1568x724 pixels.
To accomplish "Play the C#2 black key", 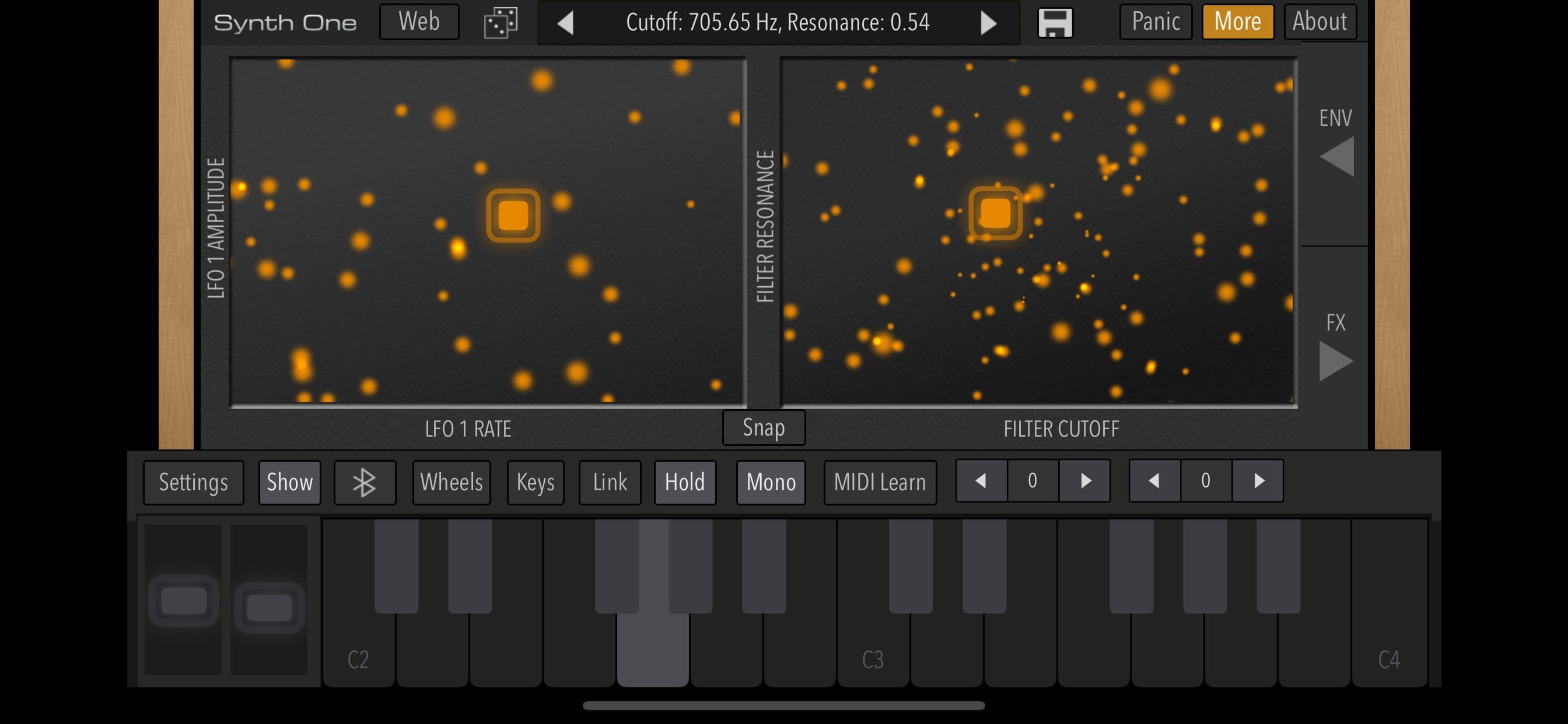I will pyautogui.click(x=396, y=566).
